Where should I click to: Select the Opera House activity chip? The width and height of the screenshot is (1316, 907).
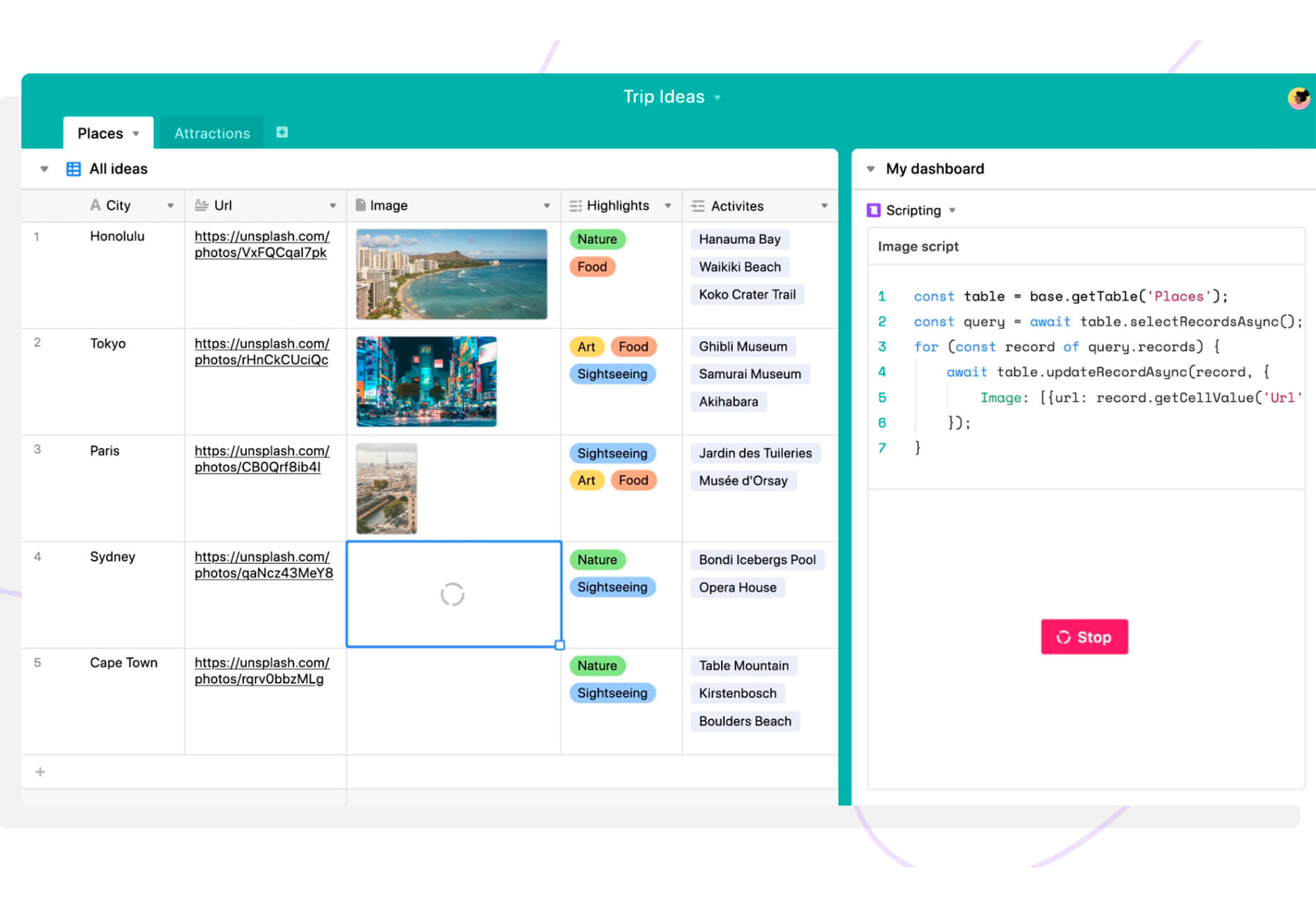[737, 587]
